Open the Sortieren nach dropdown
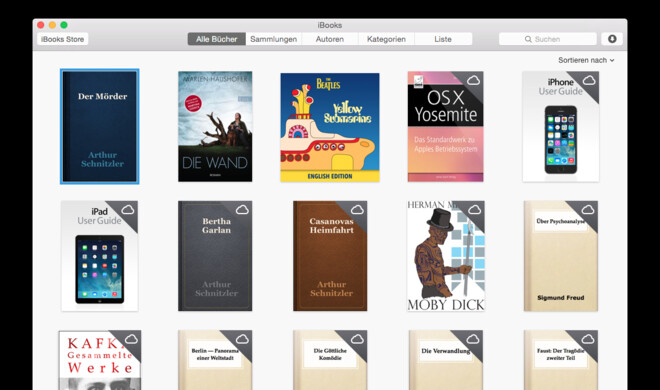The height and width of the screenshot is (390, 660). tap(586, 60)
